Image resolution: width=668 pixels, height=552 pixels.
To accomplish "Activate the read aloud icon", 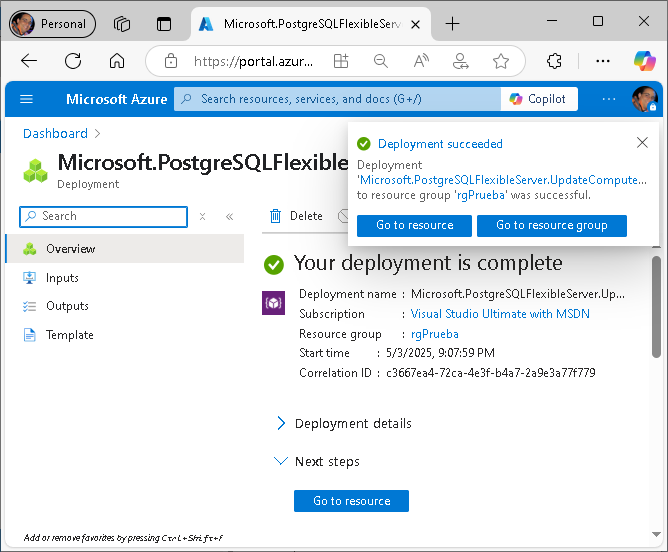I will [421, 61].
